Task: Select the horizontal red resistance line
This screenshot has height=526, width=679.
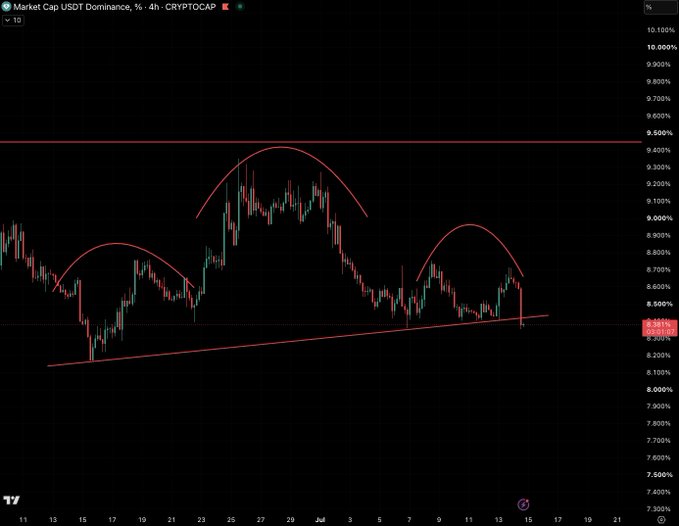Action: pyautogui.click(x=320, y=142)
